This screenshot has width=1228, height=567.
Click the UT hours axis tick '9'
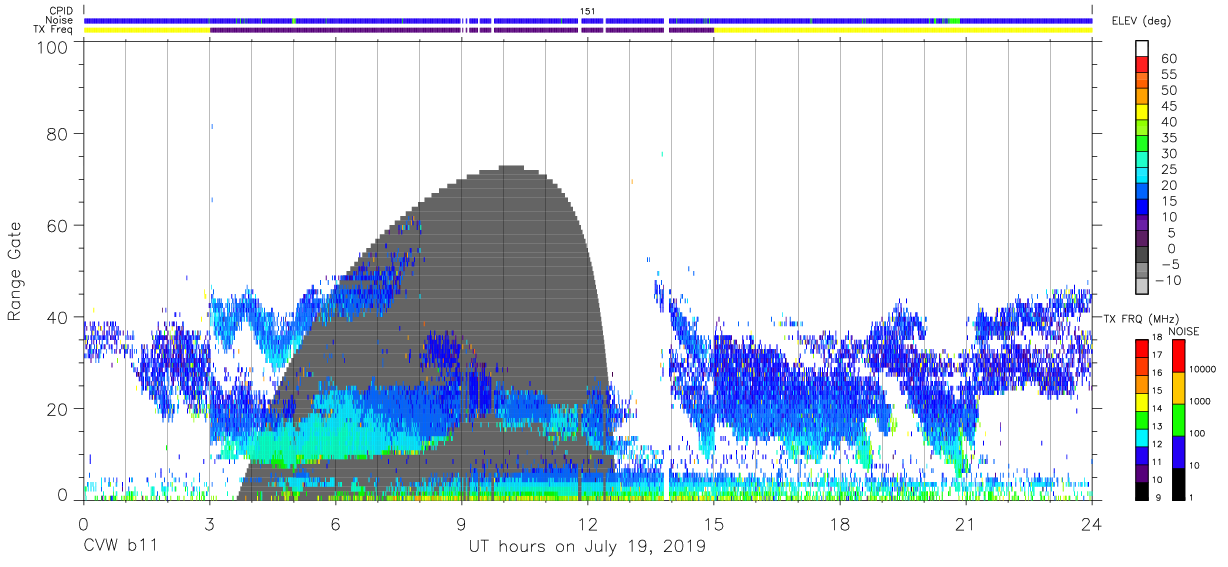[x=461, y=524]
